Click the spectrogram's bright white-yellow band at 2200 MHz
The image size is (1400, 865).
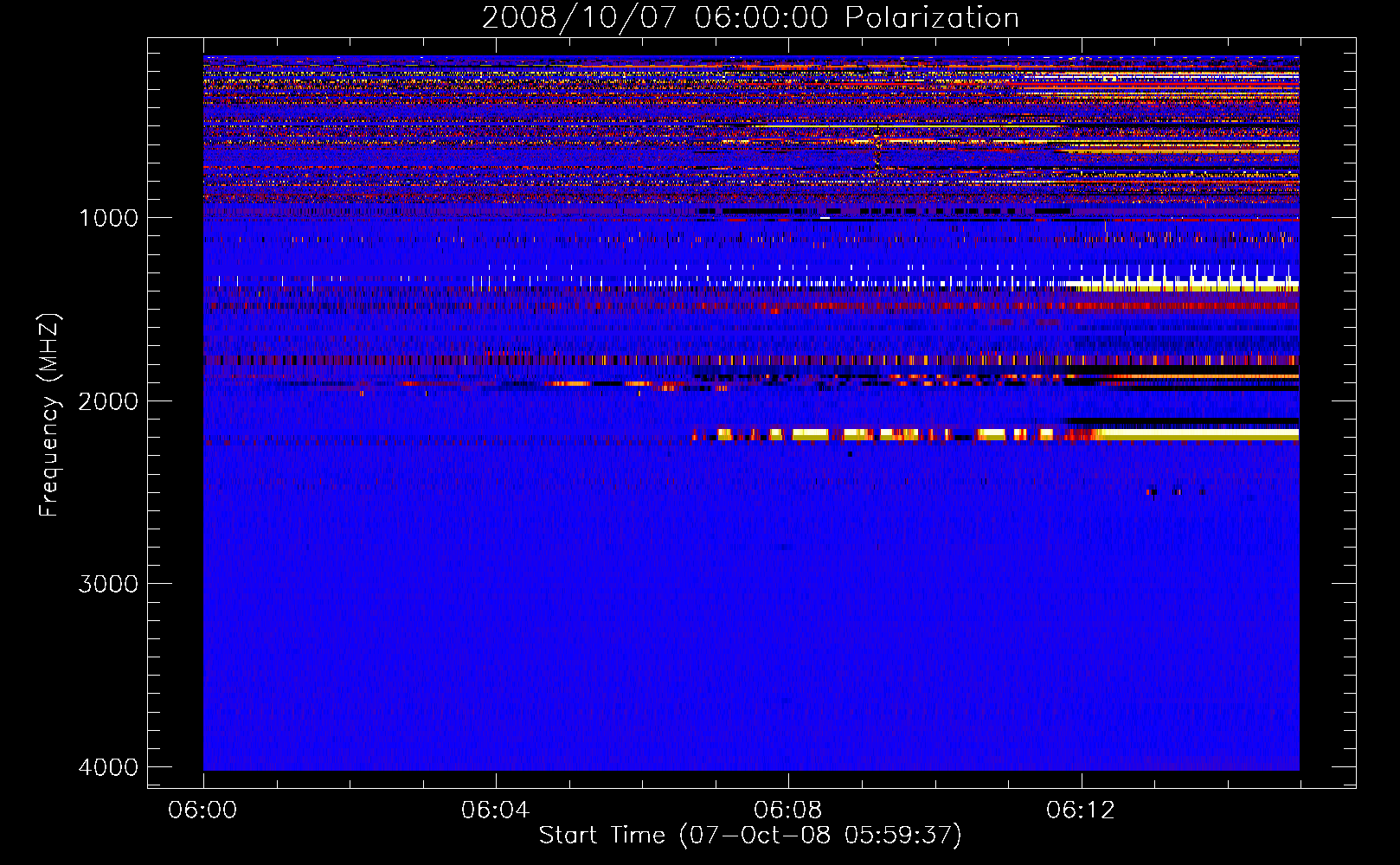[x=995, y=434]
